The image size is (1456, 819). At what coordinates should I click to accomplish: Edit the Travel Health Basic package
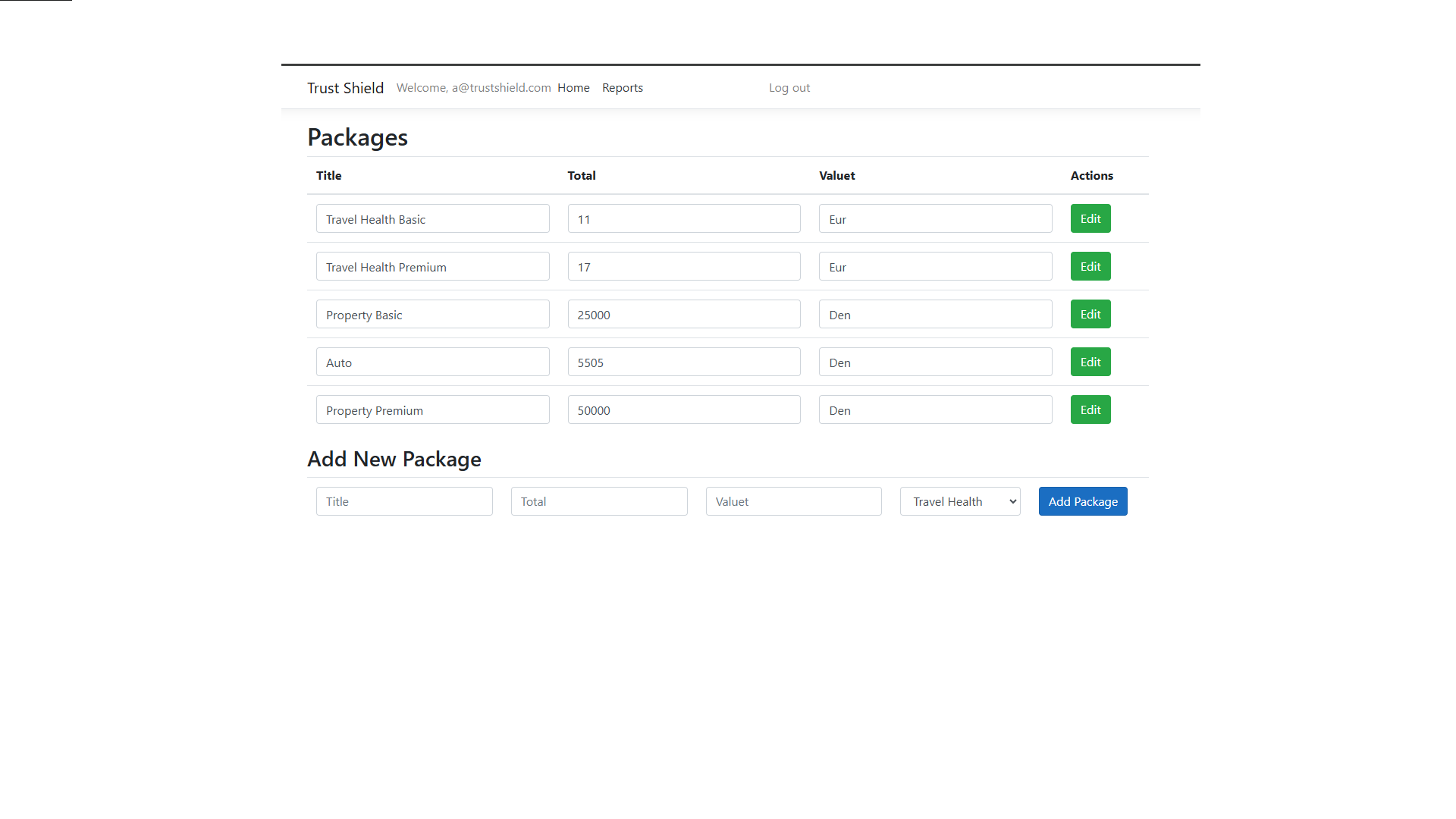click(x=1090, y=218)
